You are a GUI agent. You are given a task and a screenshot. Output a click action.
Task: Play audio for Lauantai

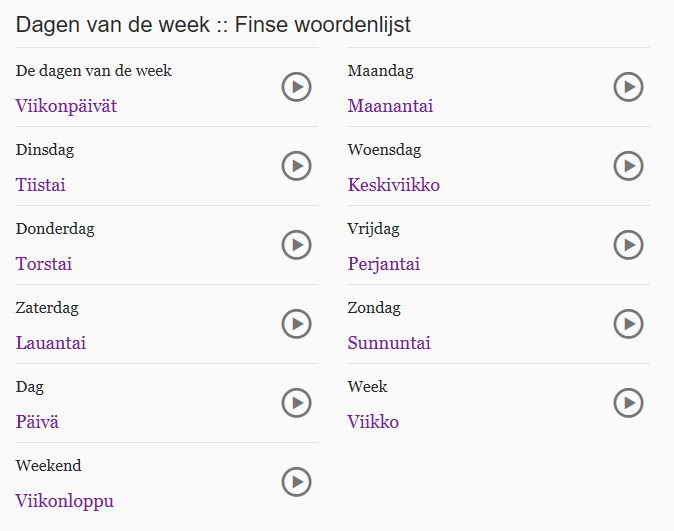pyautogui.click(x=297, y=324)
